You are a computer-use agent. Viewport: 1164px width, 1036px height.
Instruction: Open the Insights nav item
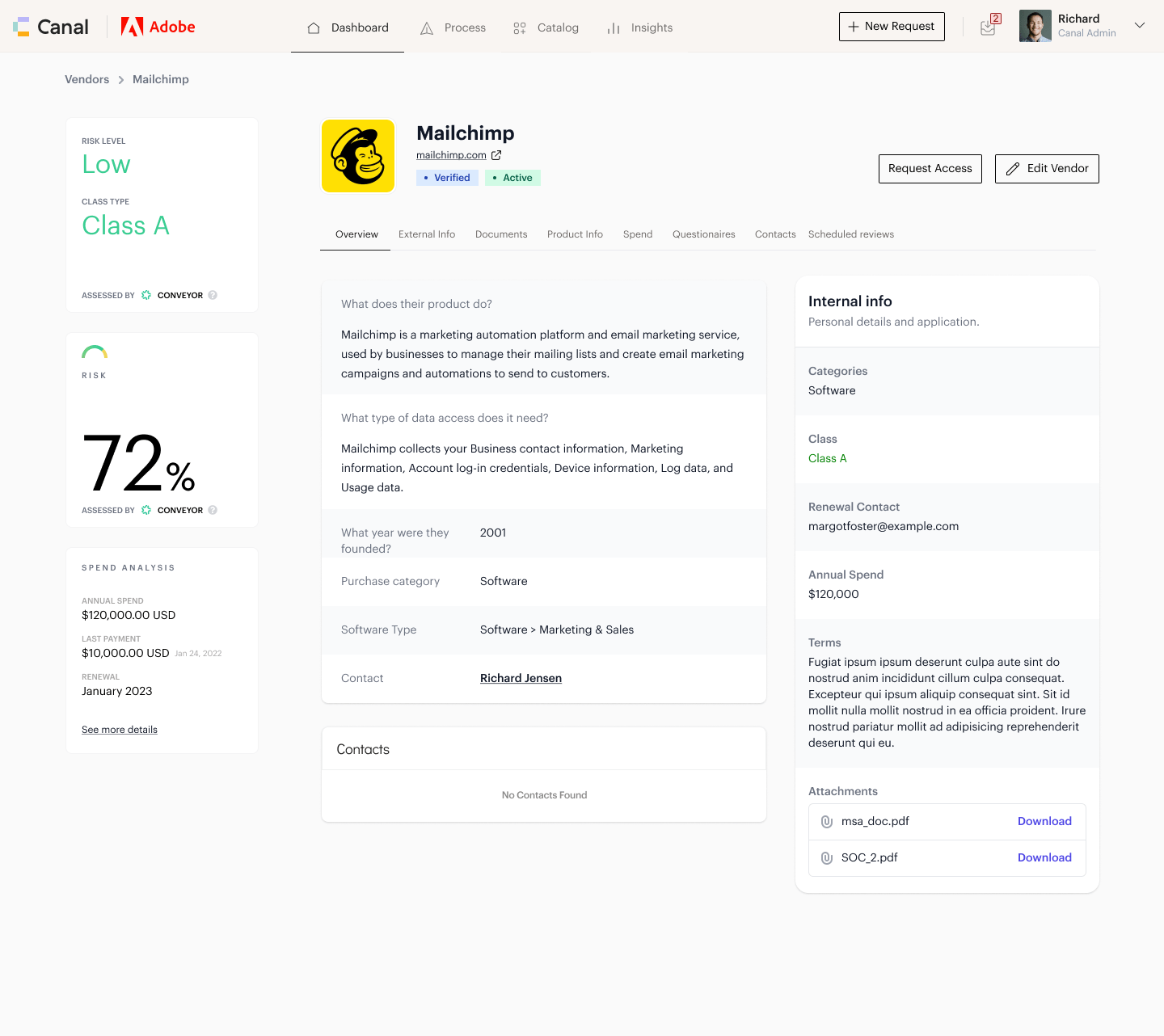coord(639,27)
